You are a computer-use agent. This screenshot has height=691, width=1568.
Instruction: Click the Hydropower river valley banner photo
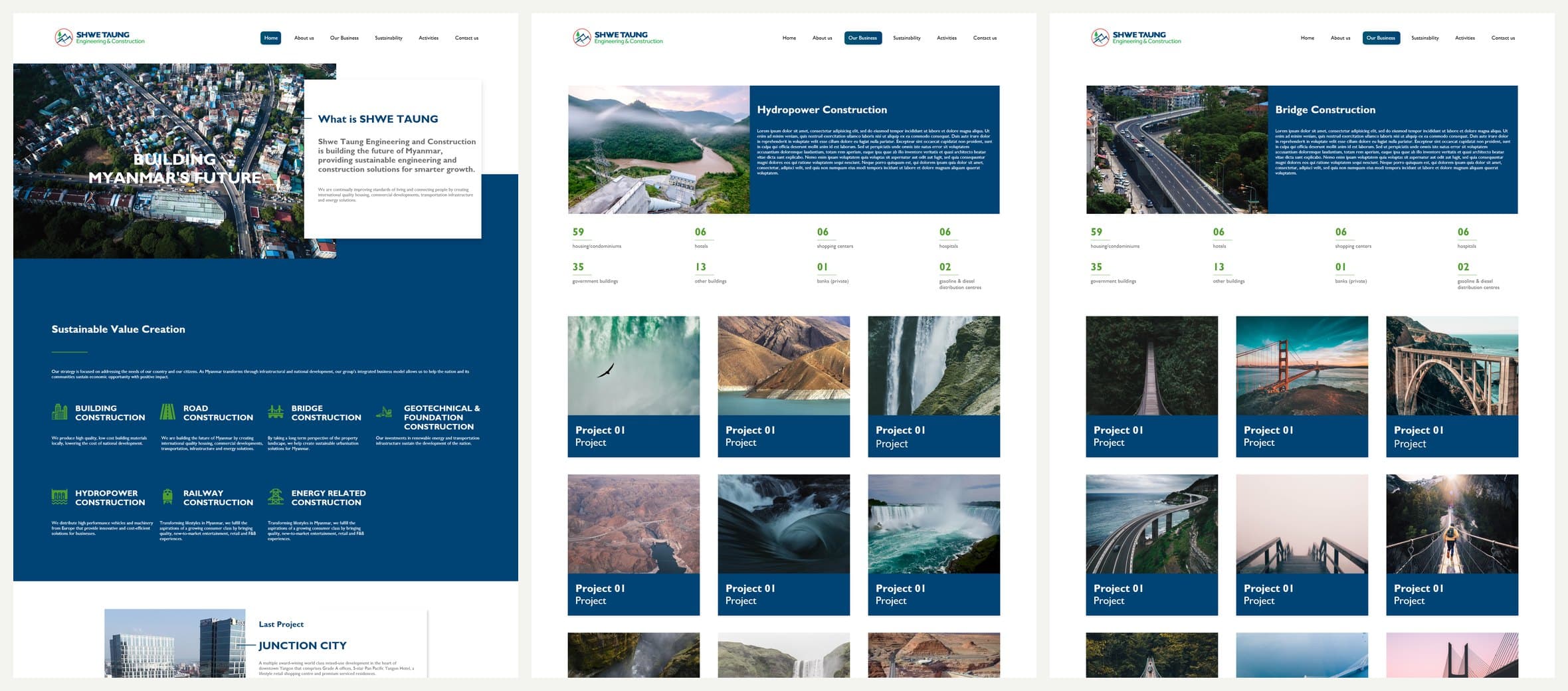tap(659, 149)
